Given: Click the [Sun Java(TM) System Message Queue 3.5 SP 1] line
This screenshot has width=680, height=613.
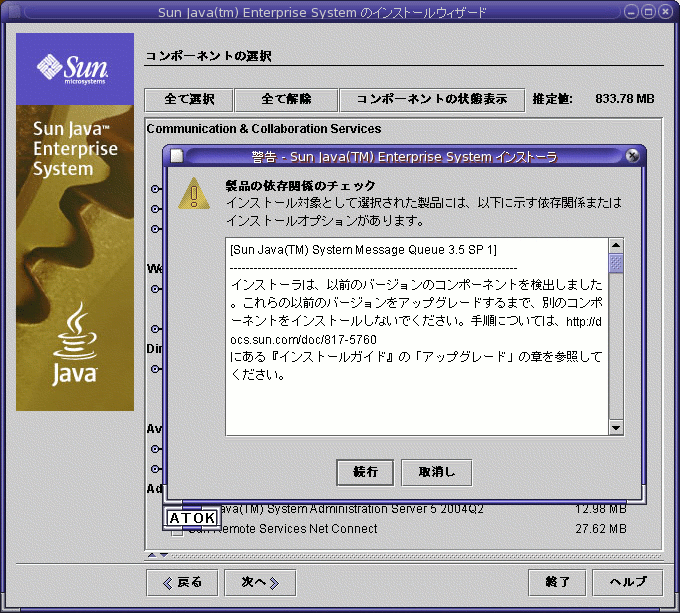Looking at the screenshot, I should pos(363,250).
